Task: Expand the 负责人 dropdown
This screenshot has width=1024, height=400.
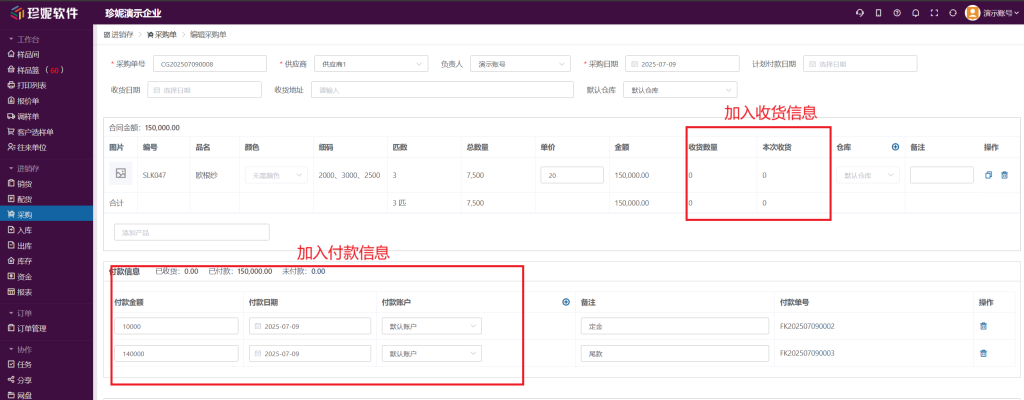Action: pyautogui.click(x=520, y=63)
